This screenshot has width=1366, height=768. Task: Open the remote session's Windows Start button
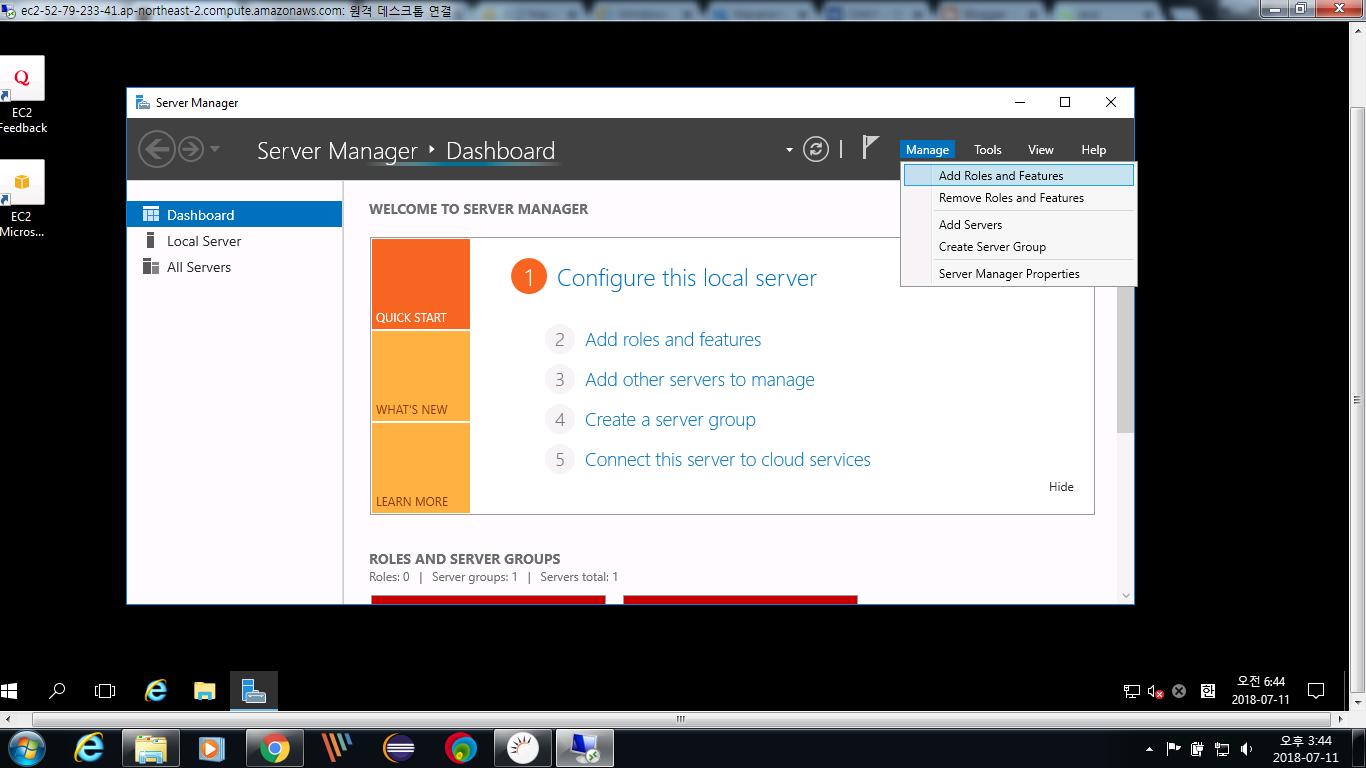point(10,690)
